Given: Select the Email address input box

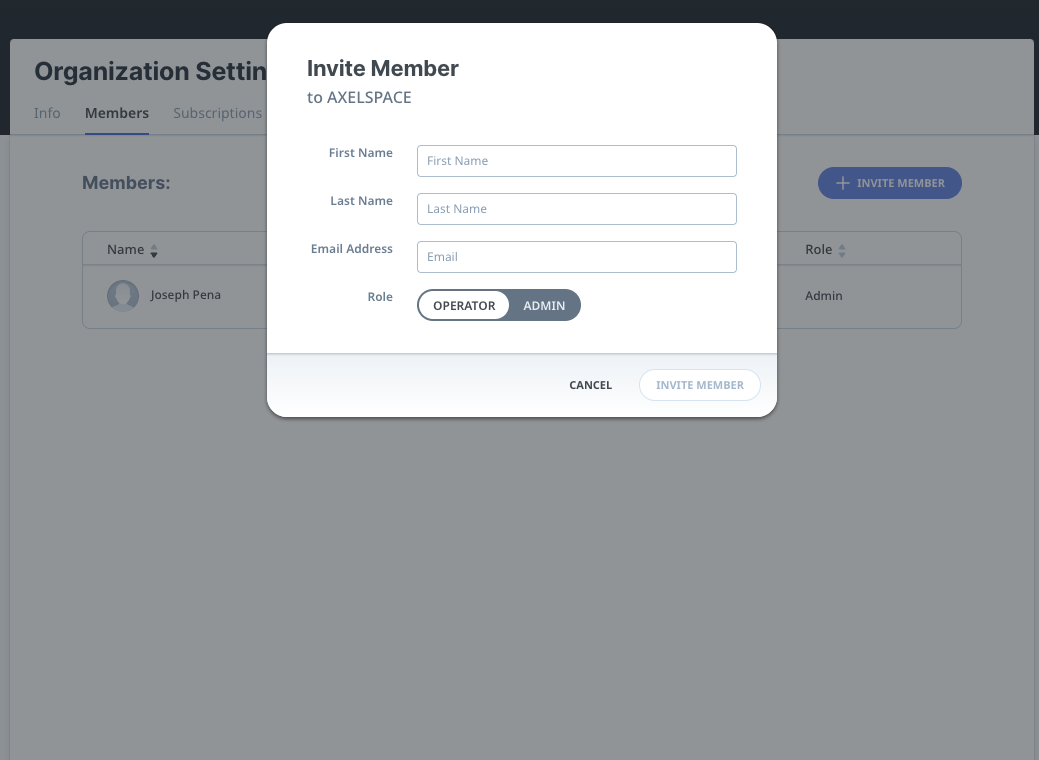Looking at the screenshot, I should [x=576, y=257].
